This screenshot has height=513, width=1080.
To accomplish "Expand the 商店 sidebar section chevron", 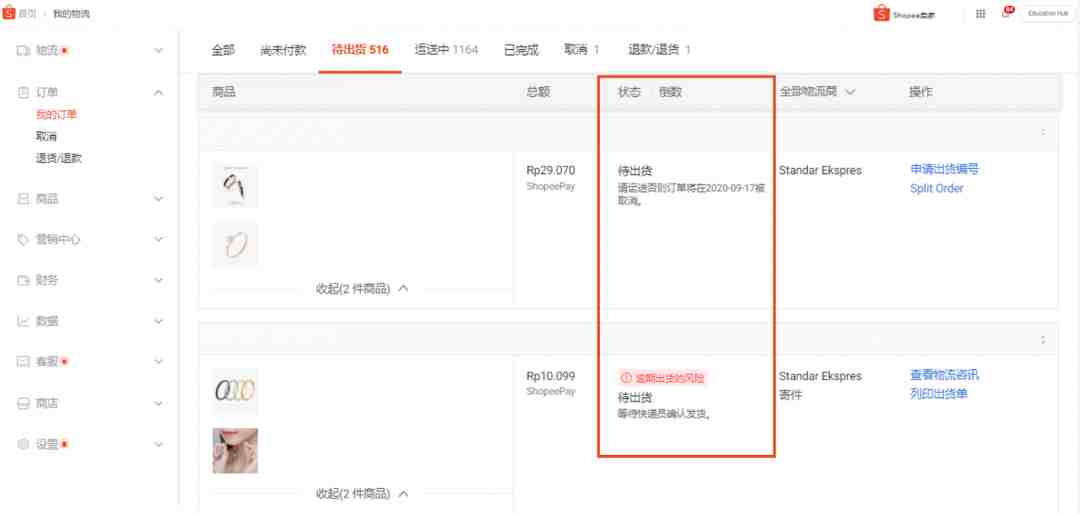I will [x=158, y=403].
